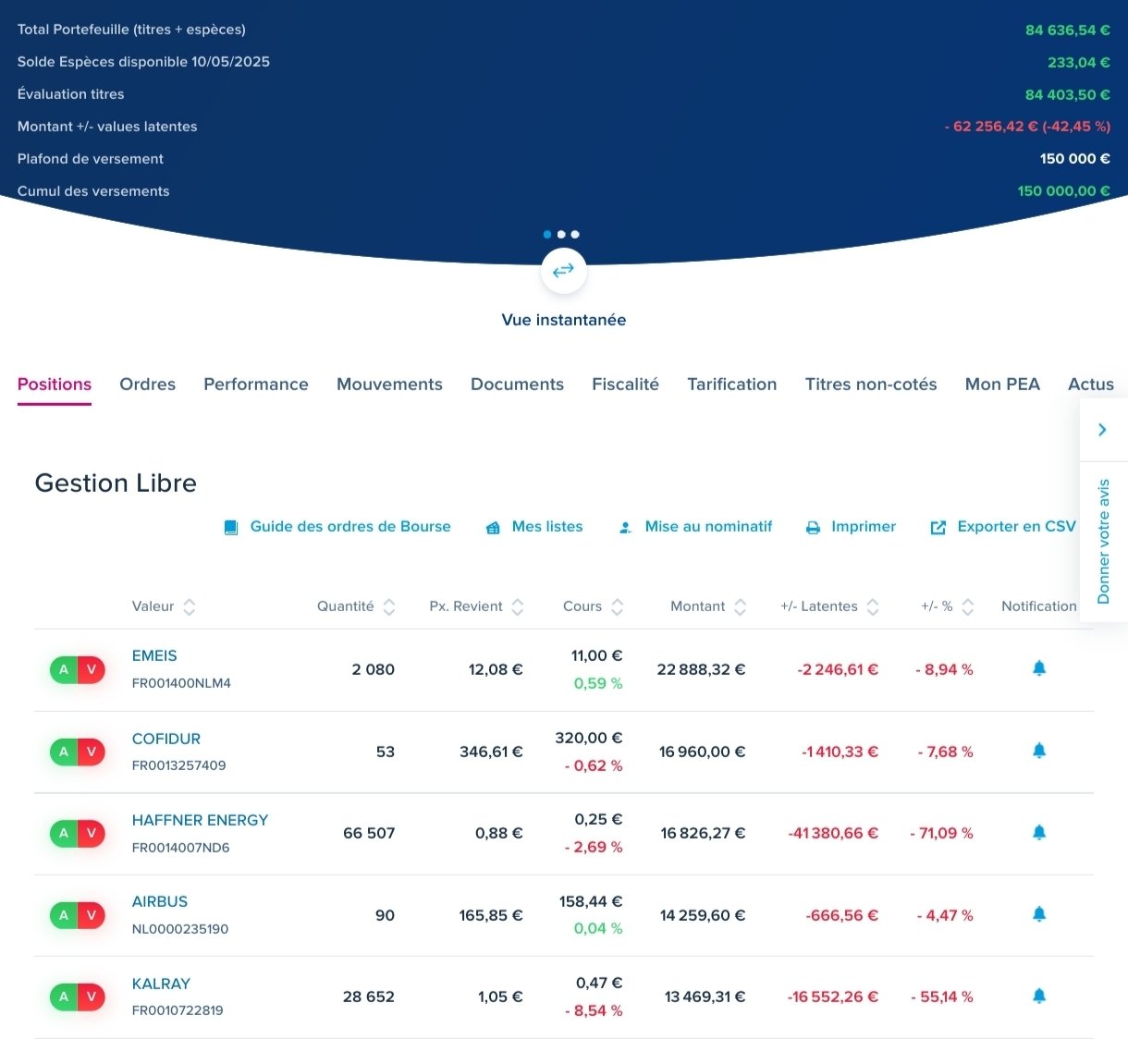Sort by +/- % column arrows
This screenshot has height=1064, width=1128.
coord(968,606)
